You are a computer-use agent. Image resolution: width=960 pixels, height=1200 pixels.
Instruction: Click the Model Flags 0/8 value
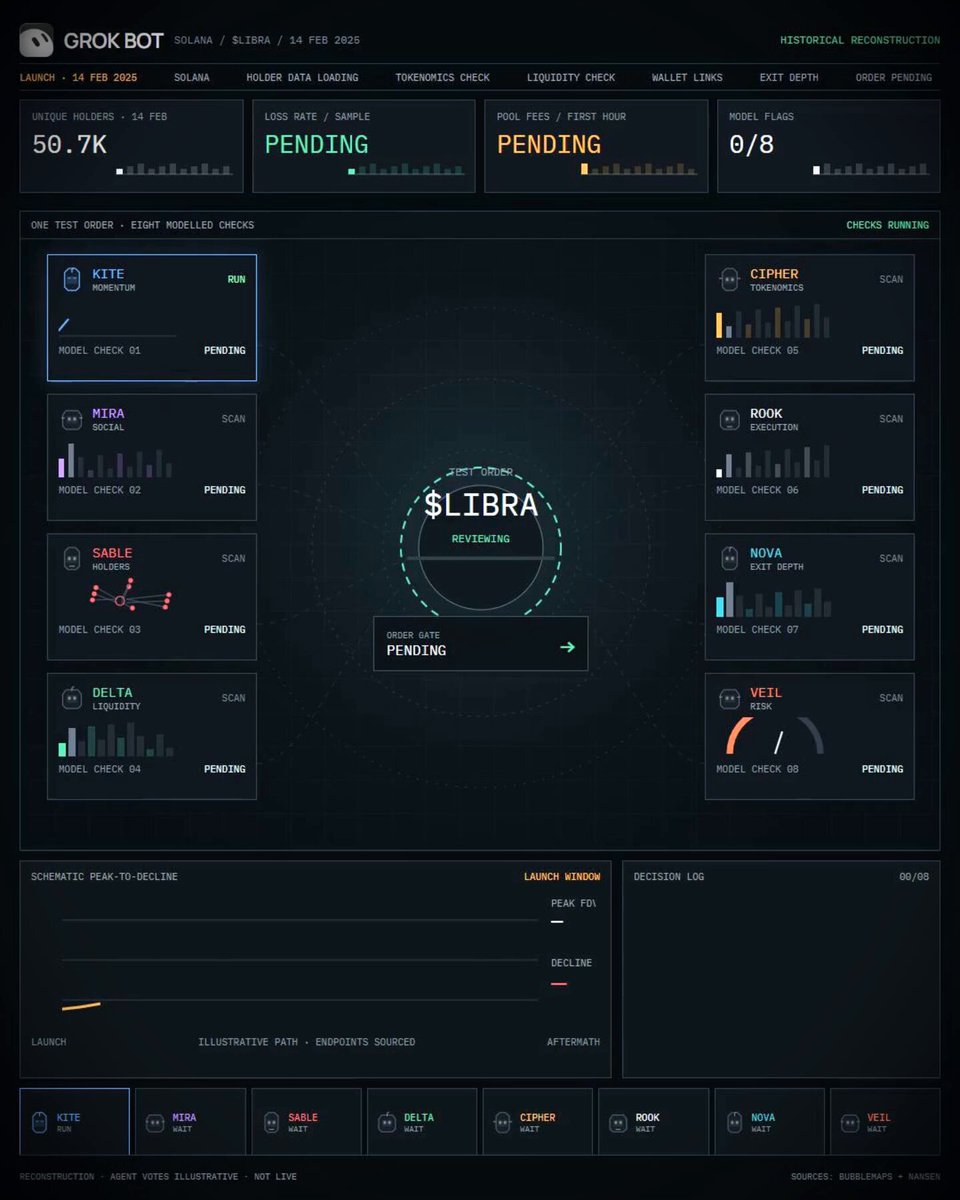(x=752, y=145)
